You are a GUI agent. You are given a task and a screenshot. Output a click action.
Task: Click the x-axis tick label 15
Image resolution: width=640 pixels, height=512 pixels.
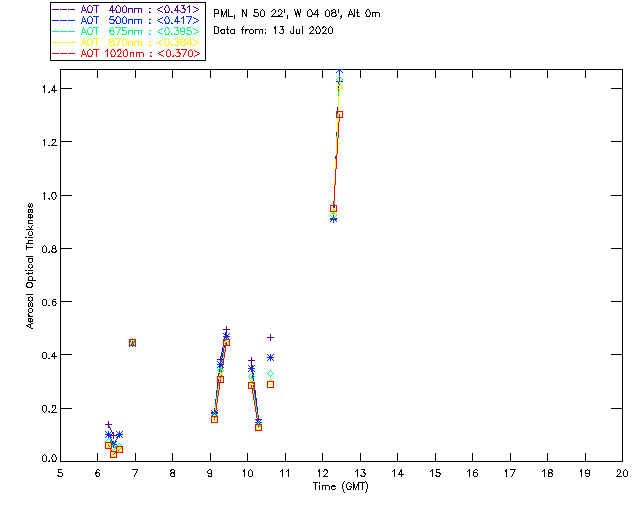(435, 473)
